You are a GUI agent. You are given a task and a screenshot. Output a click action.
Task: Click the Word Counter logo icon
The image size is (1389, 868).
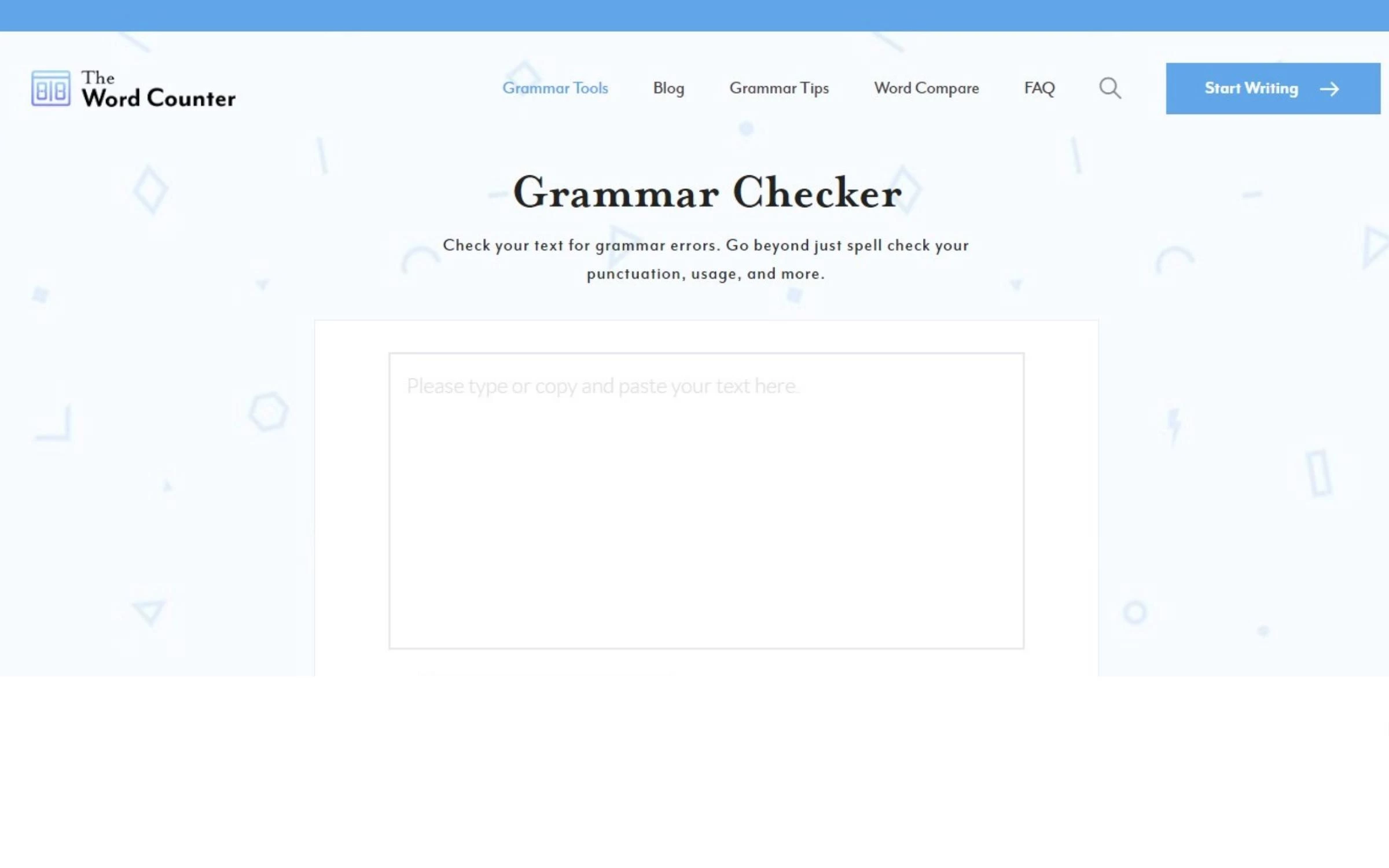click(x=50, y=88)
